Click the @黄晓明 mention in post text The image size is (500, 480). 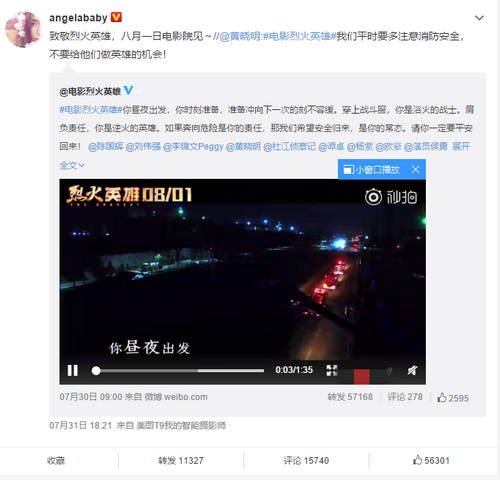pos(240,36)
